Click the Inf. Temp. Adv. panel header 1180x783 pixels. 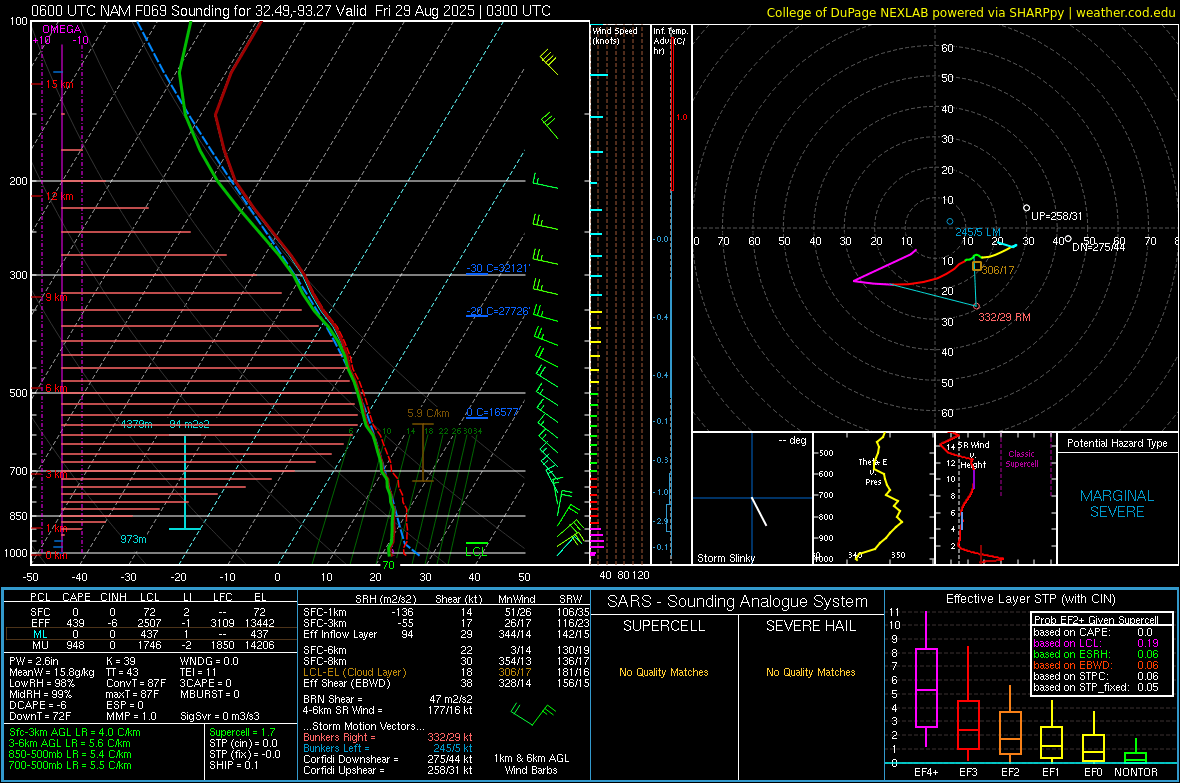pyautogui.click(x=671, y=41)
